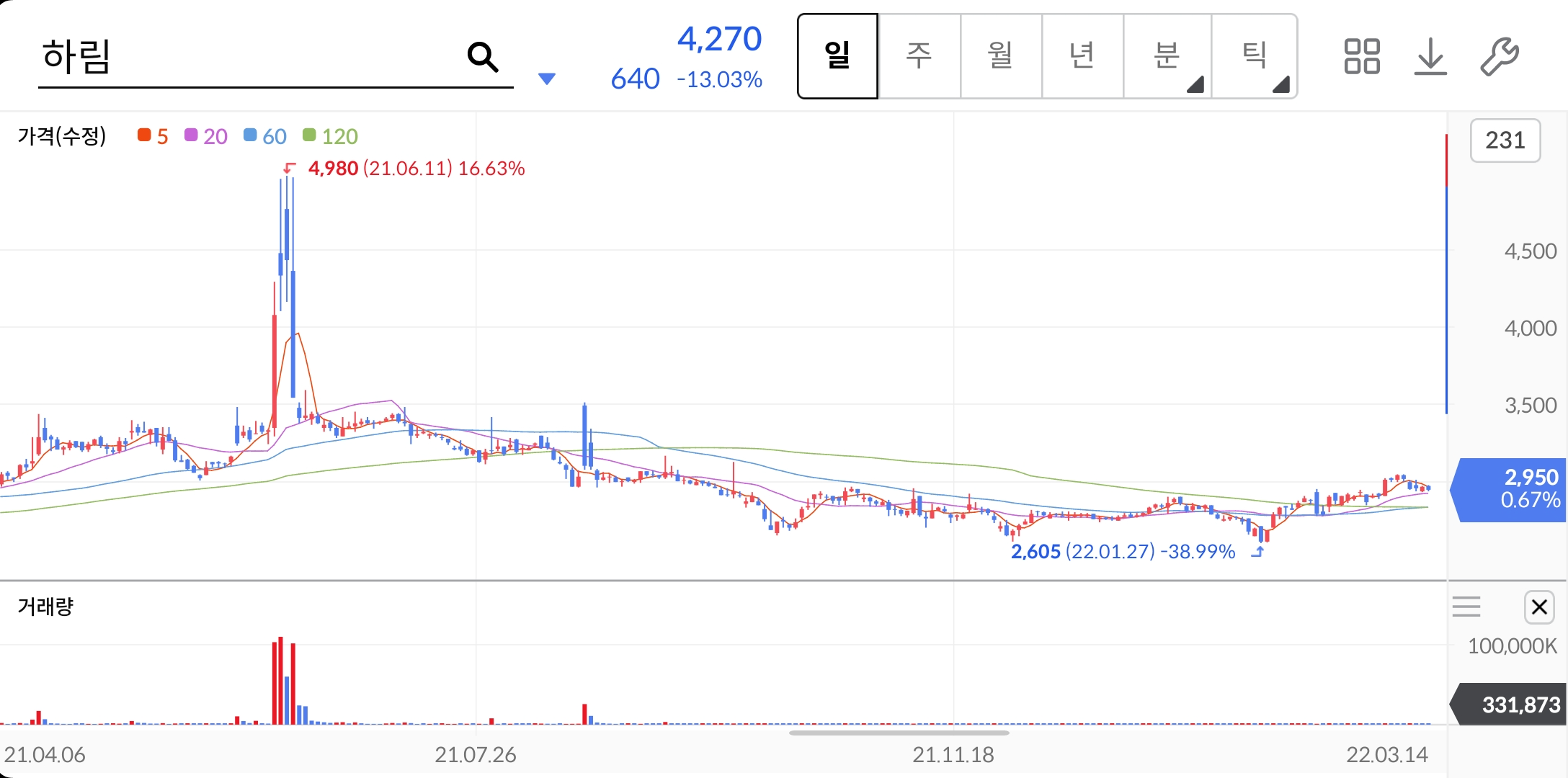Viewport: 1568px width, 778px height.
Task: Click the volume panel hamburger menu icon
Action: point(1466,607)
